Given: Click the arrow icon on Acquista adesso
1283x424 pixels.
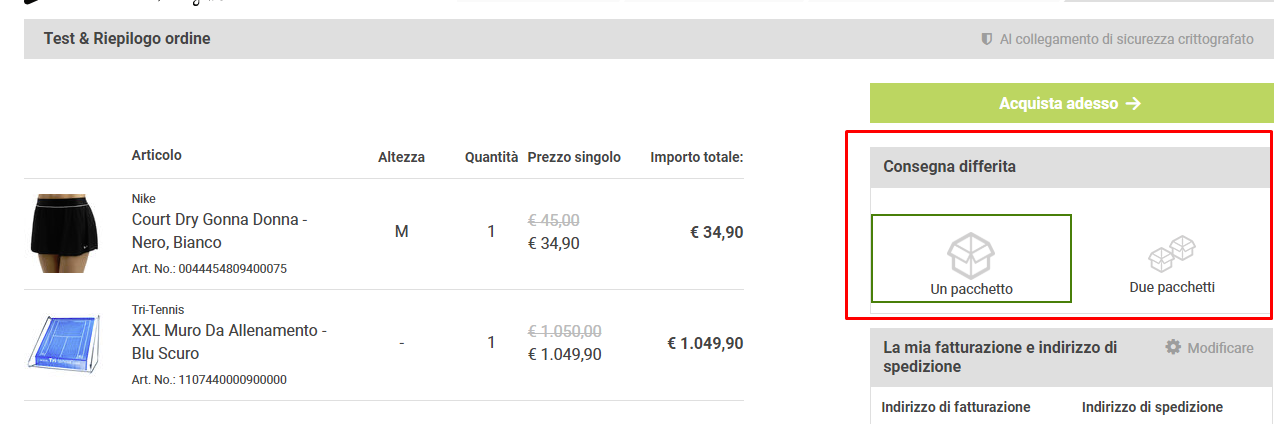Looking at the screenshot, I should pyautogui.click(x=1133, y=103).
